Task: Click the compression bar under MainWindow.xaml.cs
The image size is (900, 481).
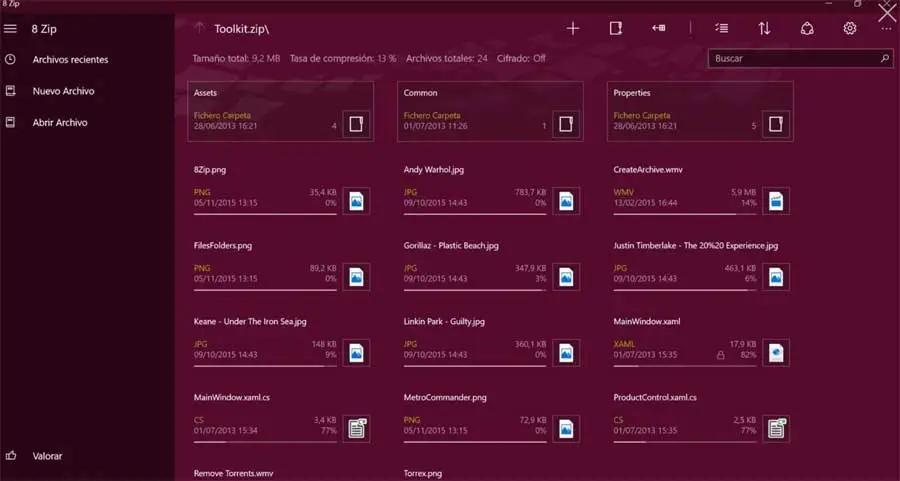Action: [x=265, y=442]
